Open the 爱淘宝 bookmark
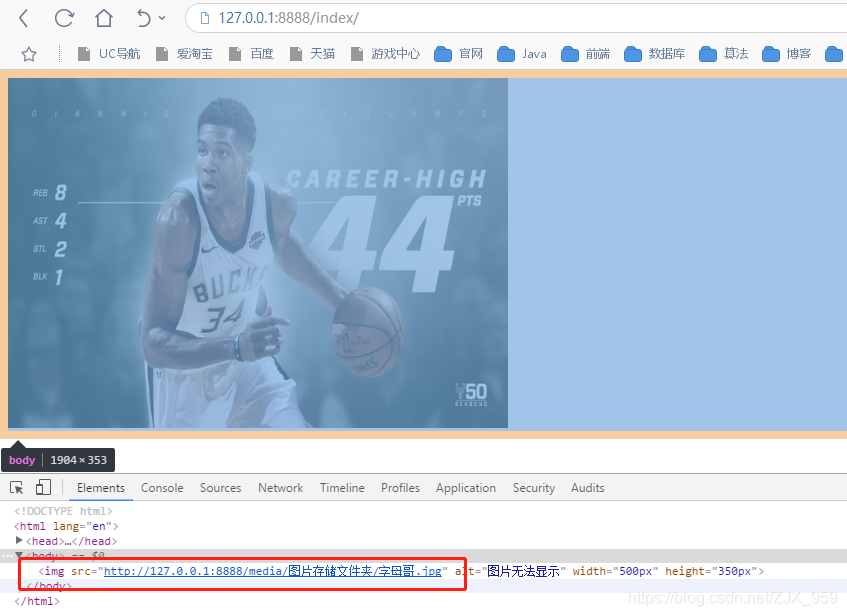This screenshot has height=616, width=847. click(x=184, y=54)
